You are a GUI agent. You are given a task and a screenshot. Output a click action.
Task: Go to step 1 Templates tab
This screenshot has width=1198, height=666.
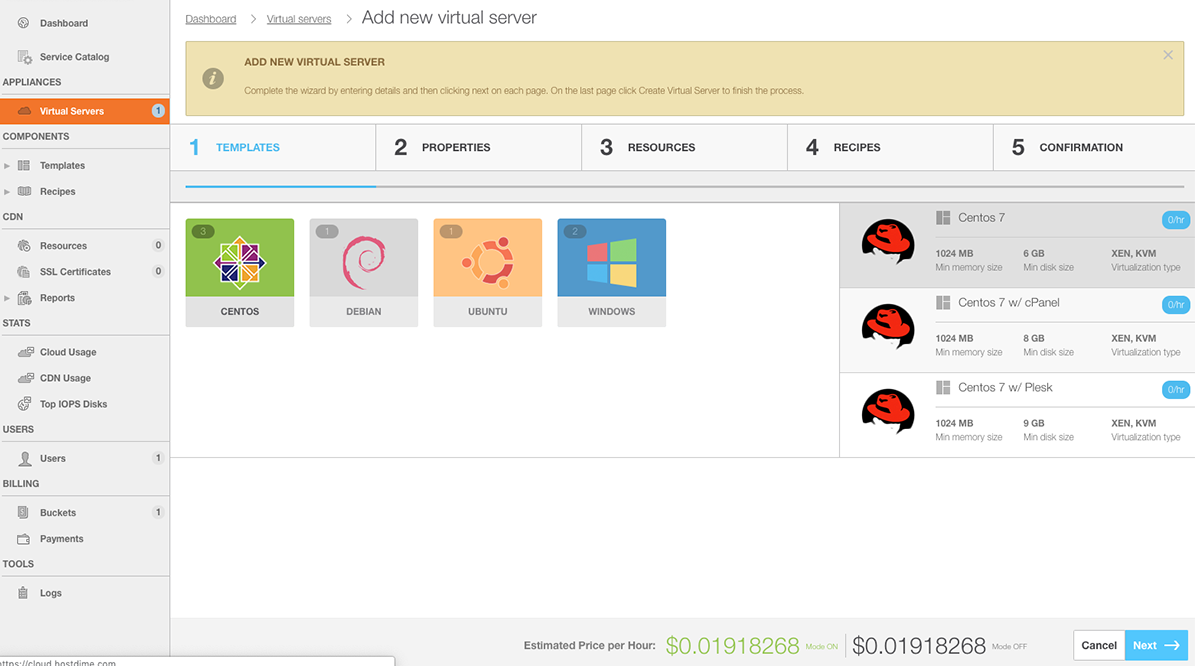point(273,147)
